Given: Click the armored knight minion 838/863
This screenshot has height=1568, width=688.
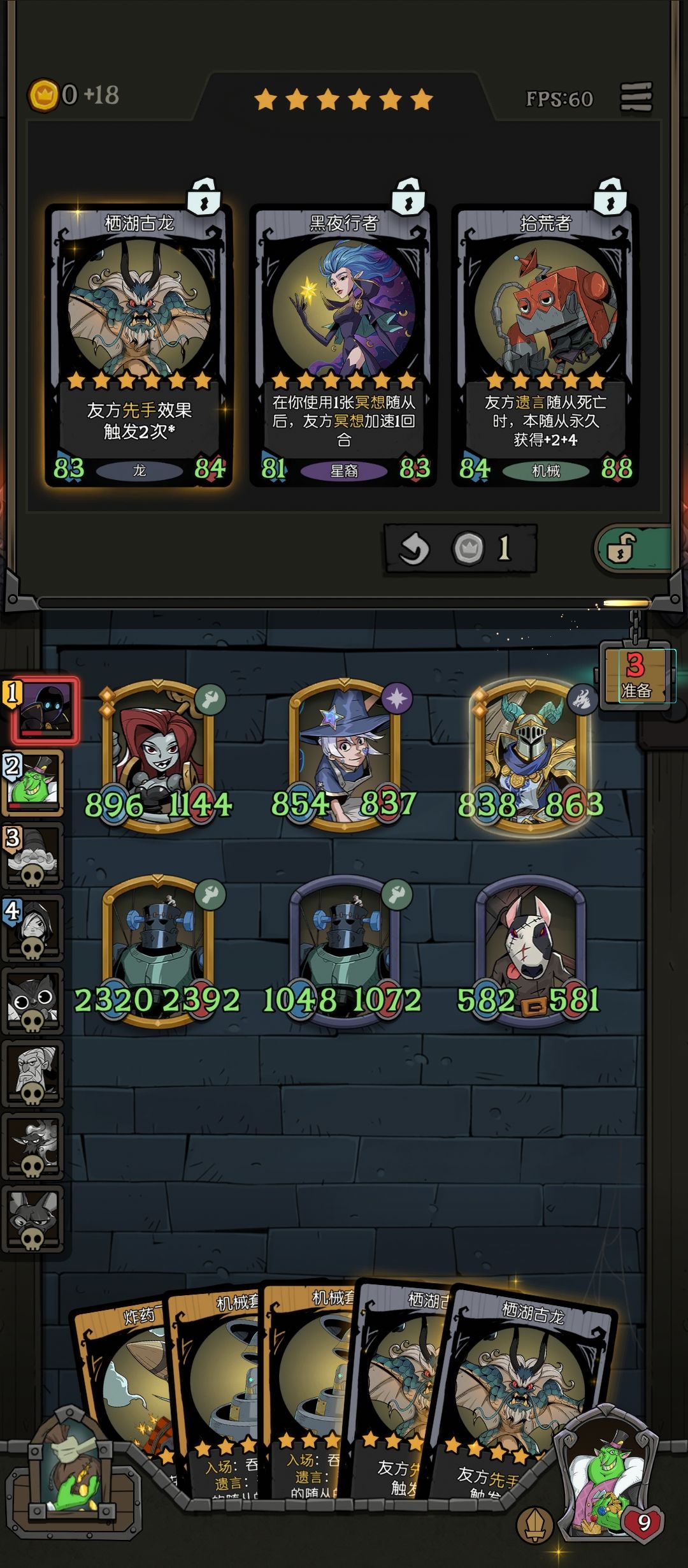Looking at the screenshot, I should tap(530, 757).
